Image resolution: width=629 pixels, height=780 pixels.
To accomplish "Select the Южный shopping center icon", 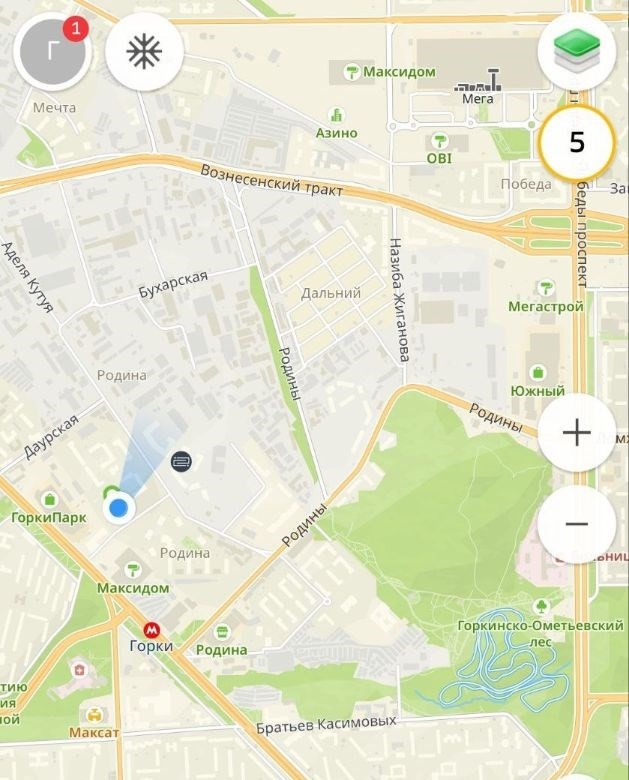I will click(537, 372).
